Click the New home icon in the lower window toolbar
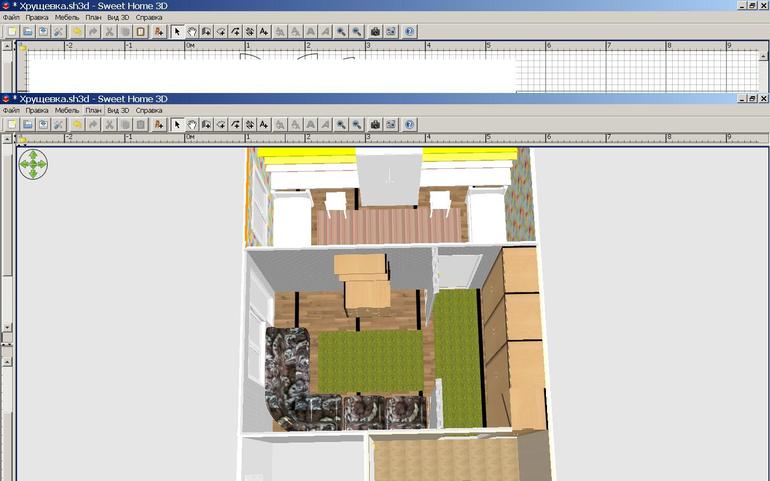The width and height of the screenshot is (770, 481). point(11,125)
